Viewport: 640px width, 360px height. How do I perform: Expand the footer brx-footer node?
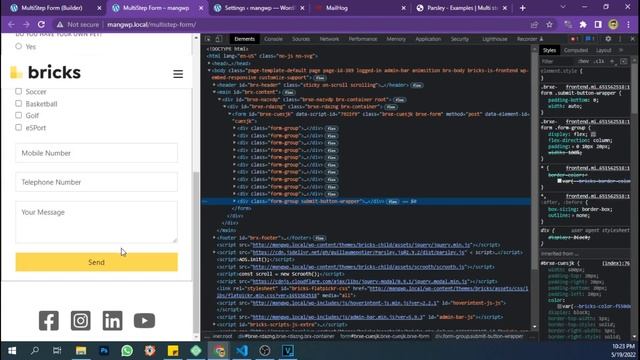point(214,238)
